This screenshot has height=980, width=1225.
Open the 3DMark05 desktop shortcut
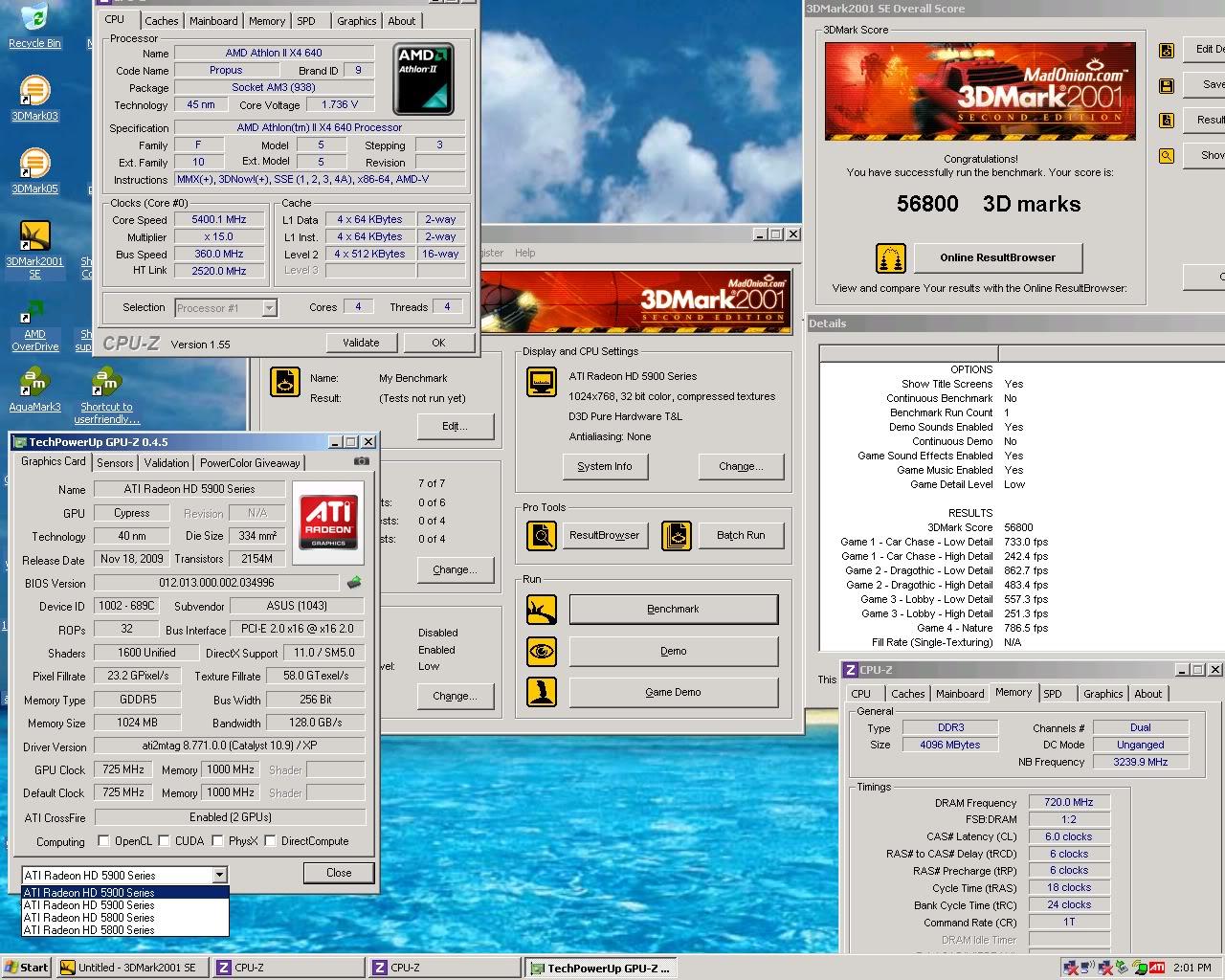[x=34, y=171]
